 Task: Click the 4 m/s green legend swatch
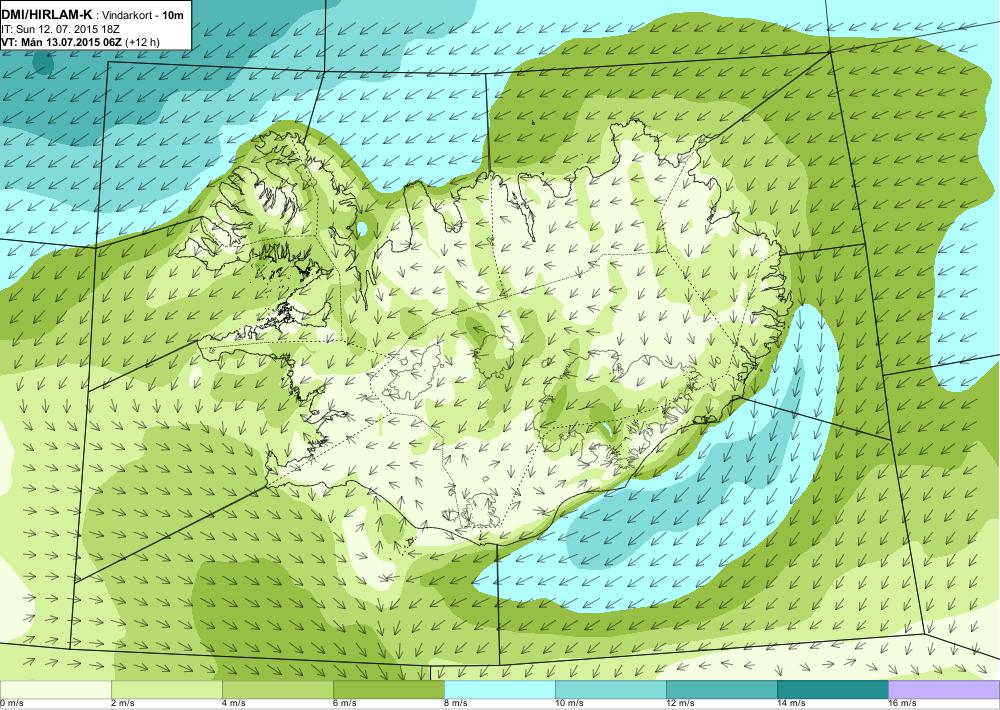point(278,690)
